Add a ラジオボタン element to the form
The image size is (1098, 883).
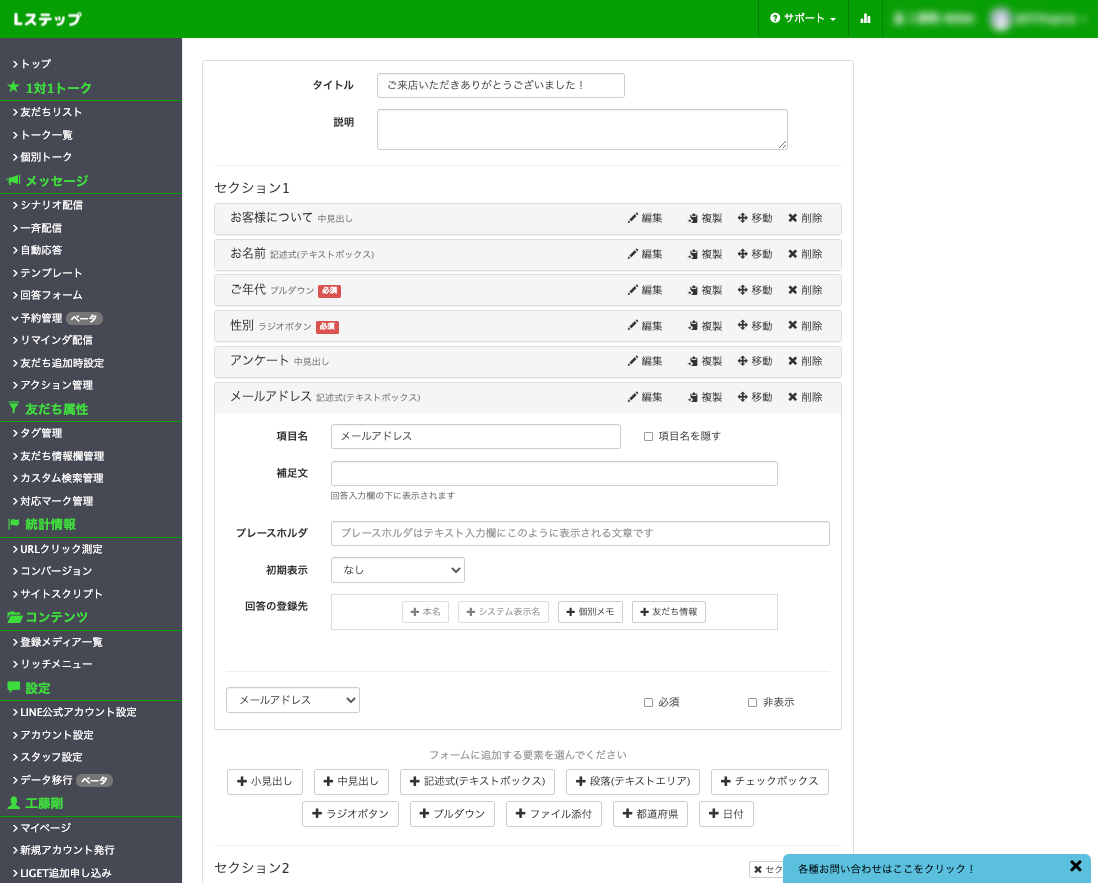pos(350,814)
